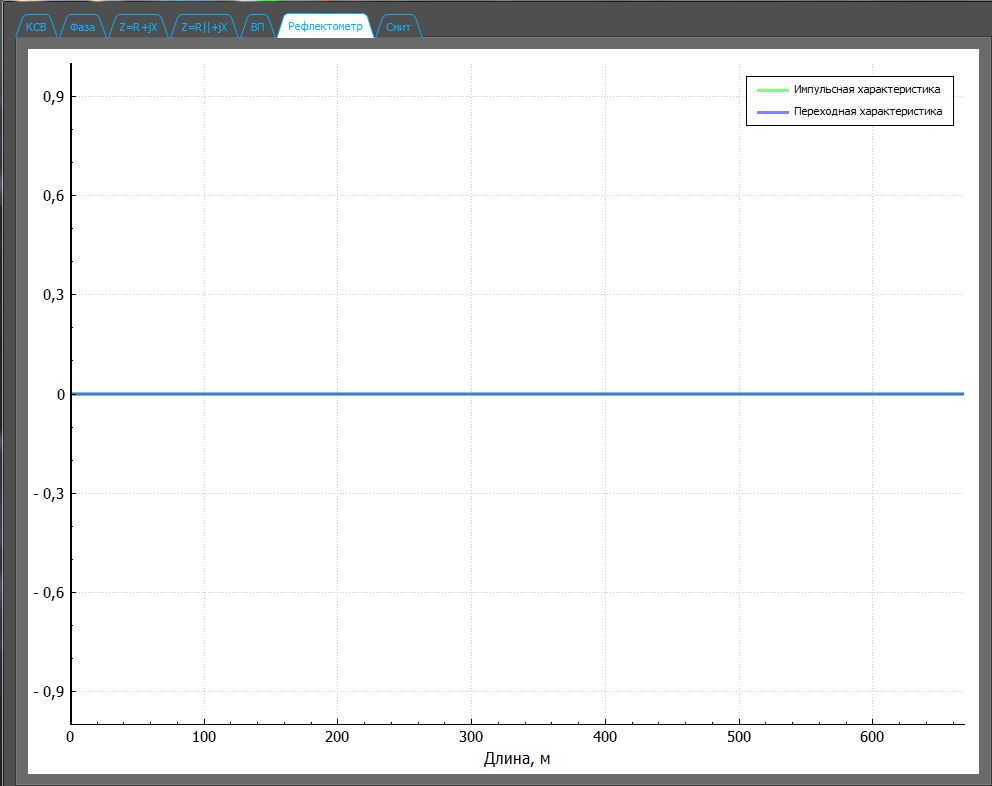Image resolution: width=992 pixels, height=786 pixels.
Task: Click the 600 mark on length axis
Action: pyautogui.click(x=872, y=736)
